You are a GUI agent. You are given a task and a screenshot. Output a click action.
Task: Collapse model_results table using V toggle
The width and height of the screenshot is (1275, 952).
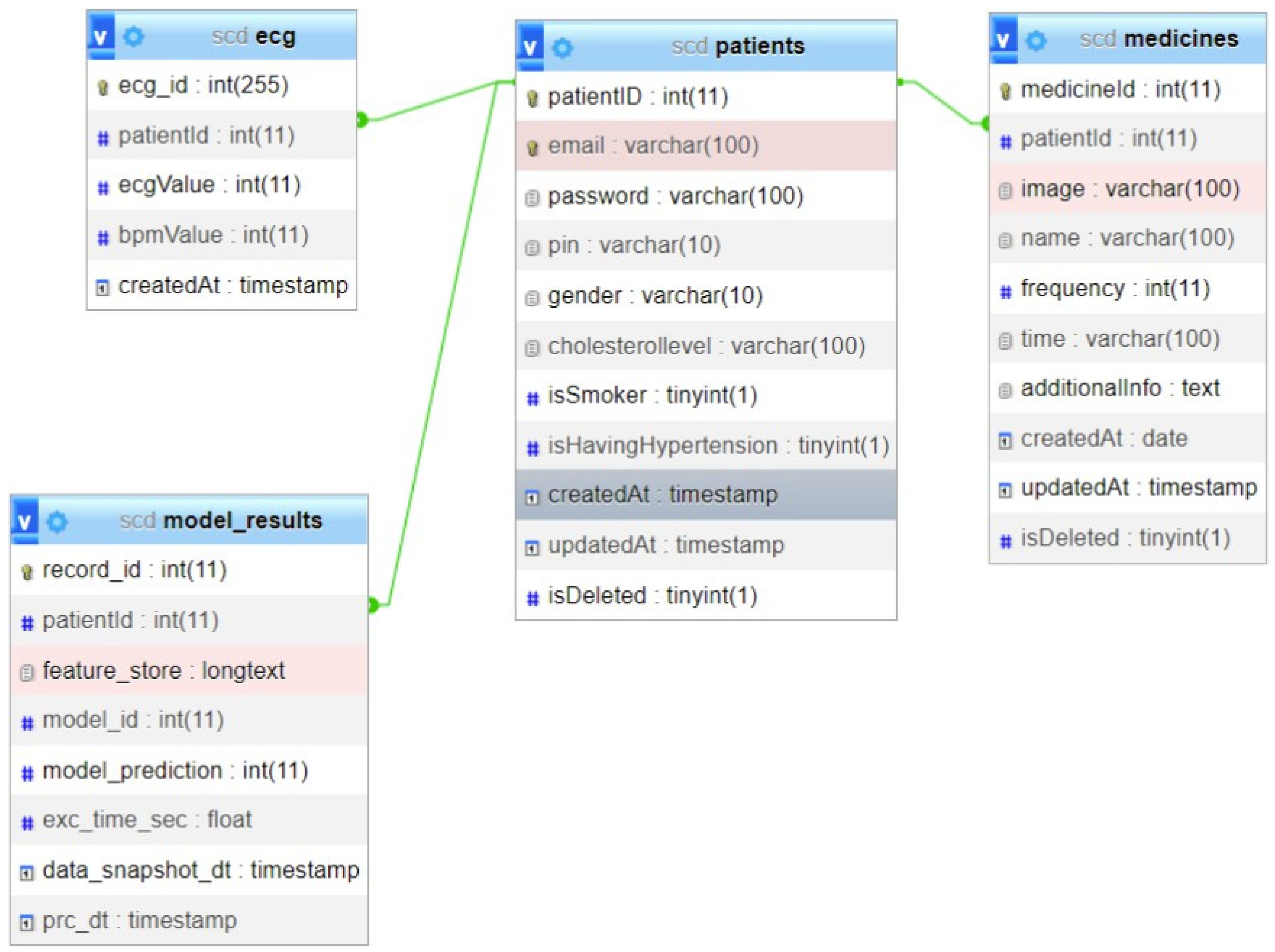(x=24, y=521)
